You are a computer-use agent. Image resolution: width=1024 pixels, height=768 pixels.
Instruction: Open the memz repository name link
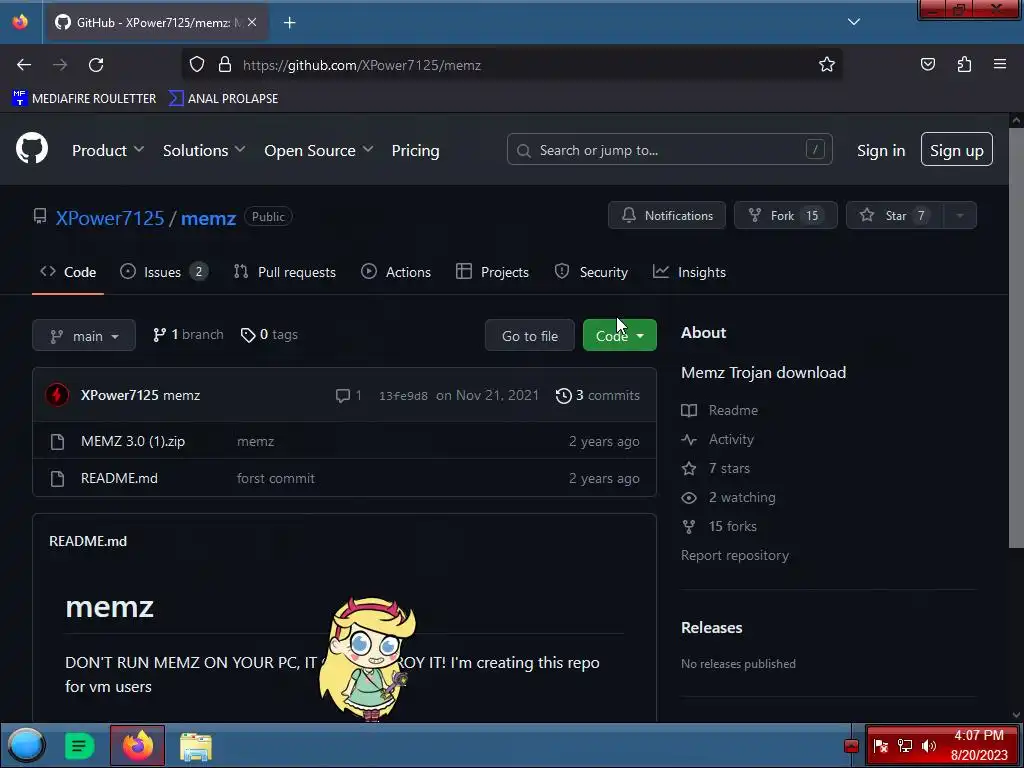tap(208, 217)
